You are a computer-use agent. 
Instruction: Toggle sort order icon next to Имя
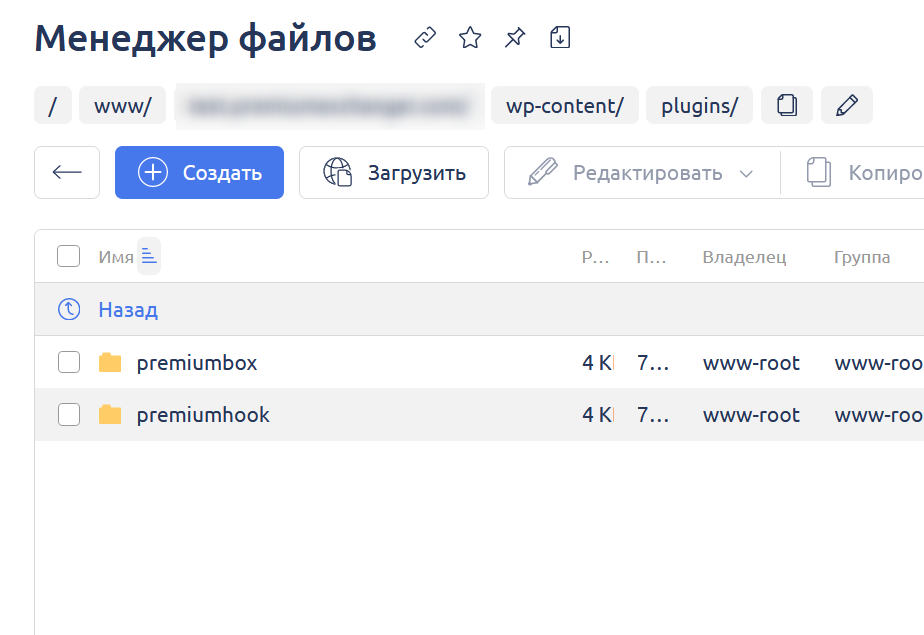tap(149, 257)
